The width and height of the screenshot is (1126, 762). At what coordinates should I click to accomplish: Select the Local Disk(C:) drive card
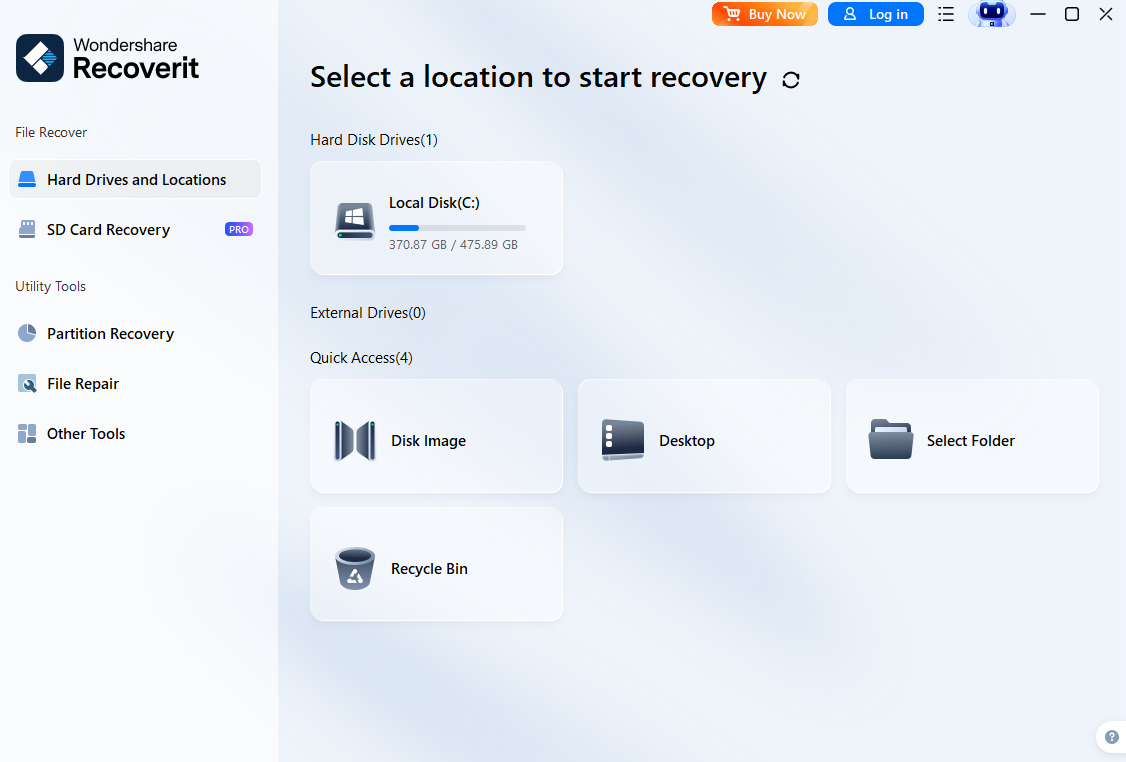[437, 218]
